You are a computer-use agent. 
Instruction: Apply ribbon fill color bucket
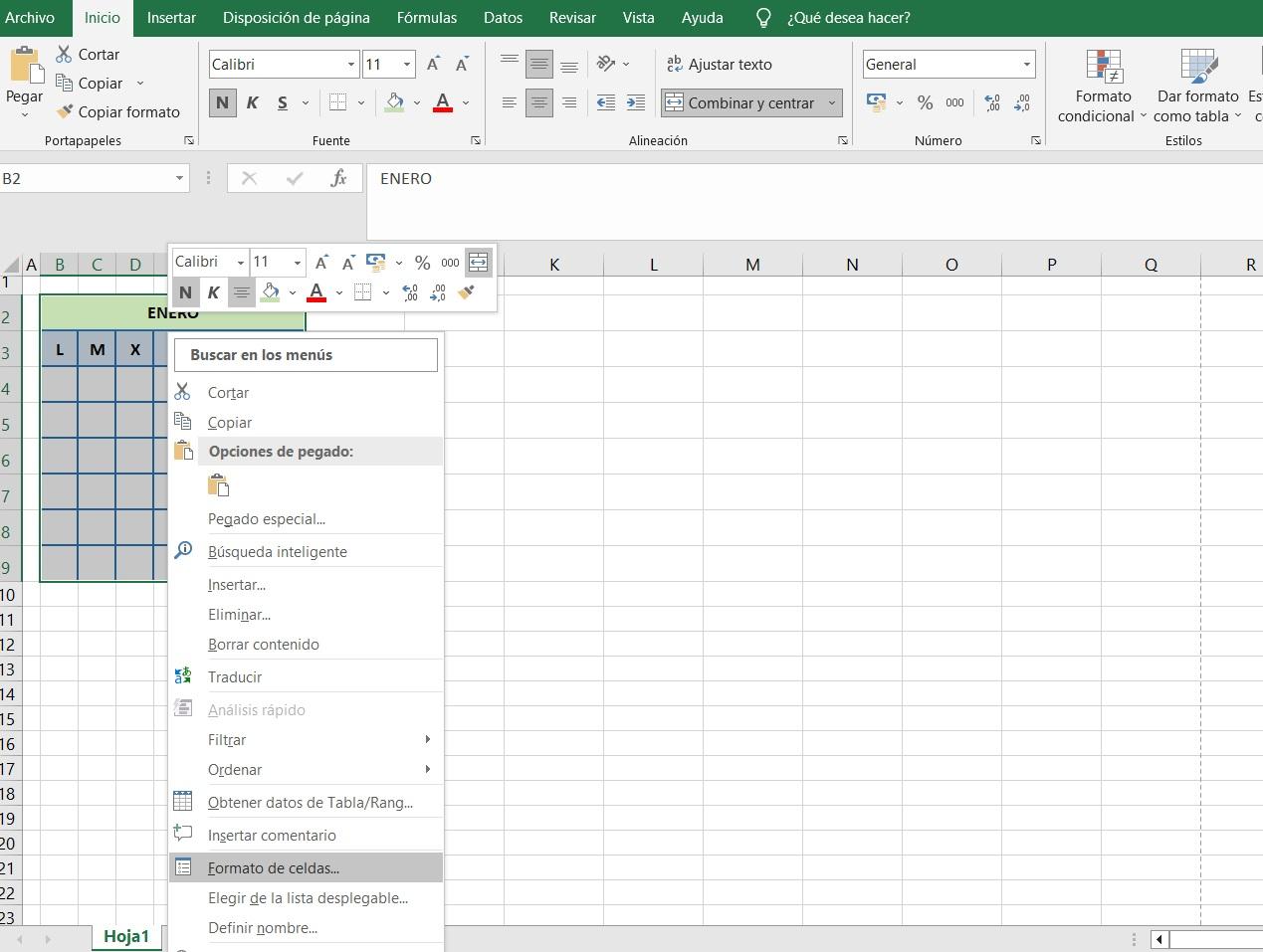click(x=395, y=102)
